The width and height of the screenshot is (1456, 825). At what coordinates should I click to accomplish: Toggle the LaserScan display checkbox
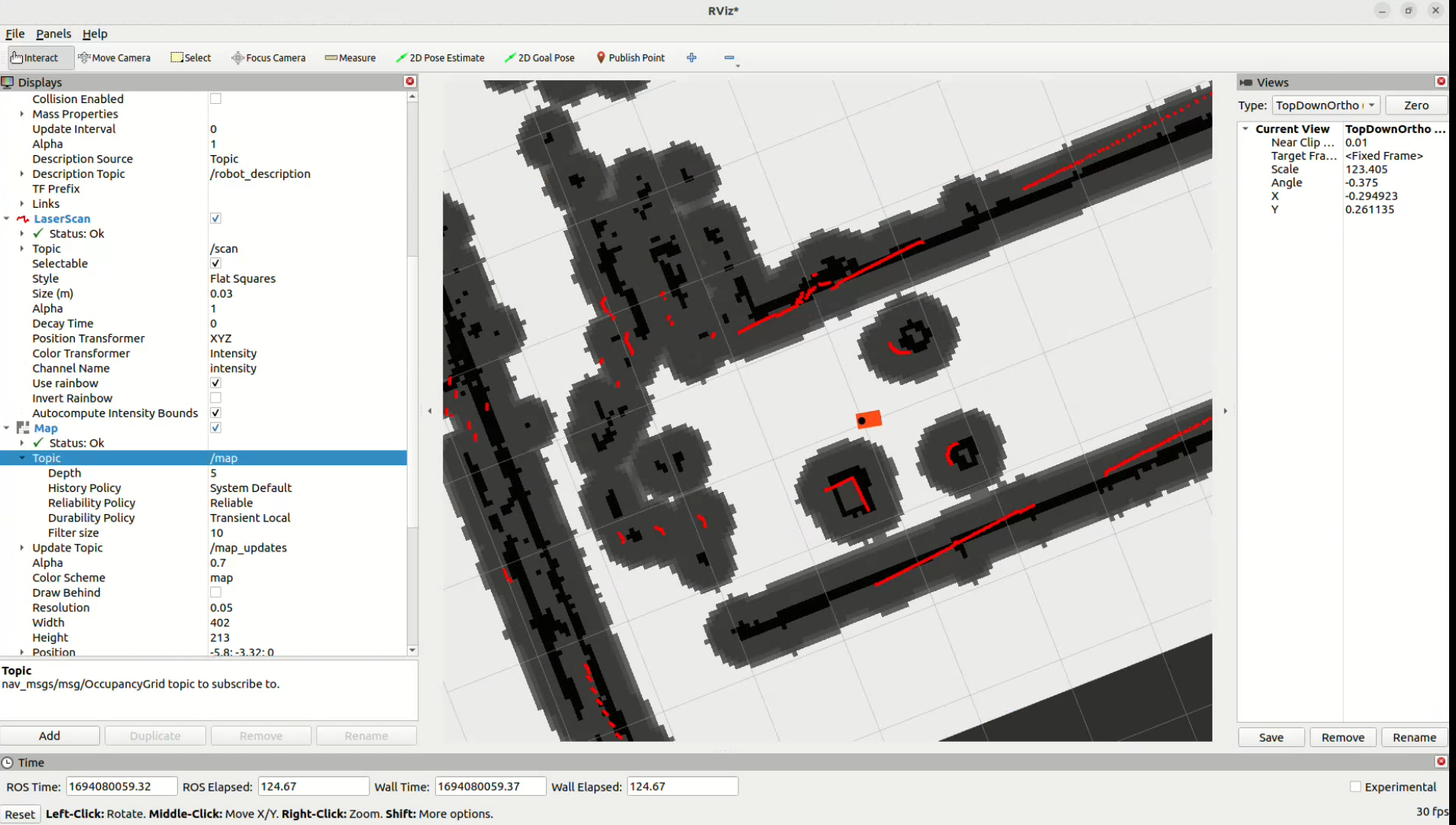click(215, 218)
